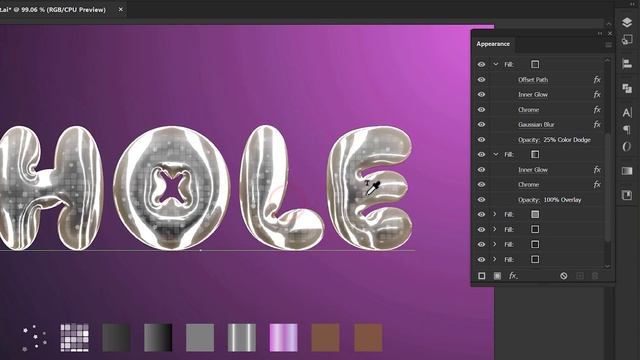The width and height of the screenshot is (640, 360).
Task: Collapse the Appearance panel with the double arrows
Action: [x=600, y=33]
